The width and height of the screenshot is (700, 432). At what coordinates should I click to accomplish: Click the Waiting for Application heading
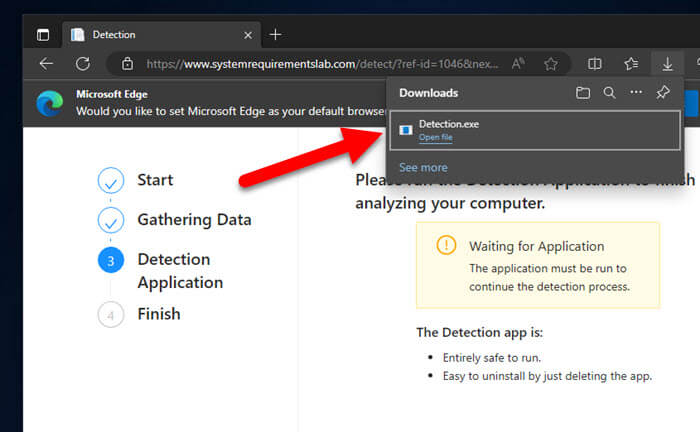536,246
